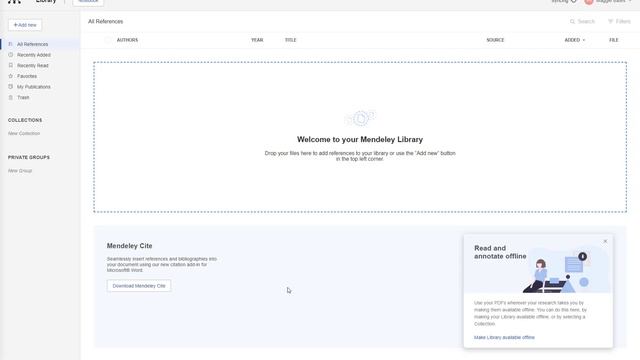The image size is (640, 360).
Task: Open the Recently Added list
Action: [34, 55]
